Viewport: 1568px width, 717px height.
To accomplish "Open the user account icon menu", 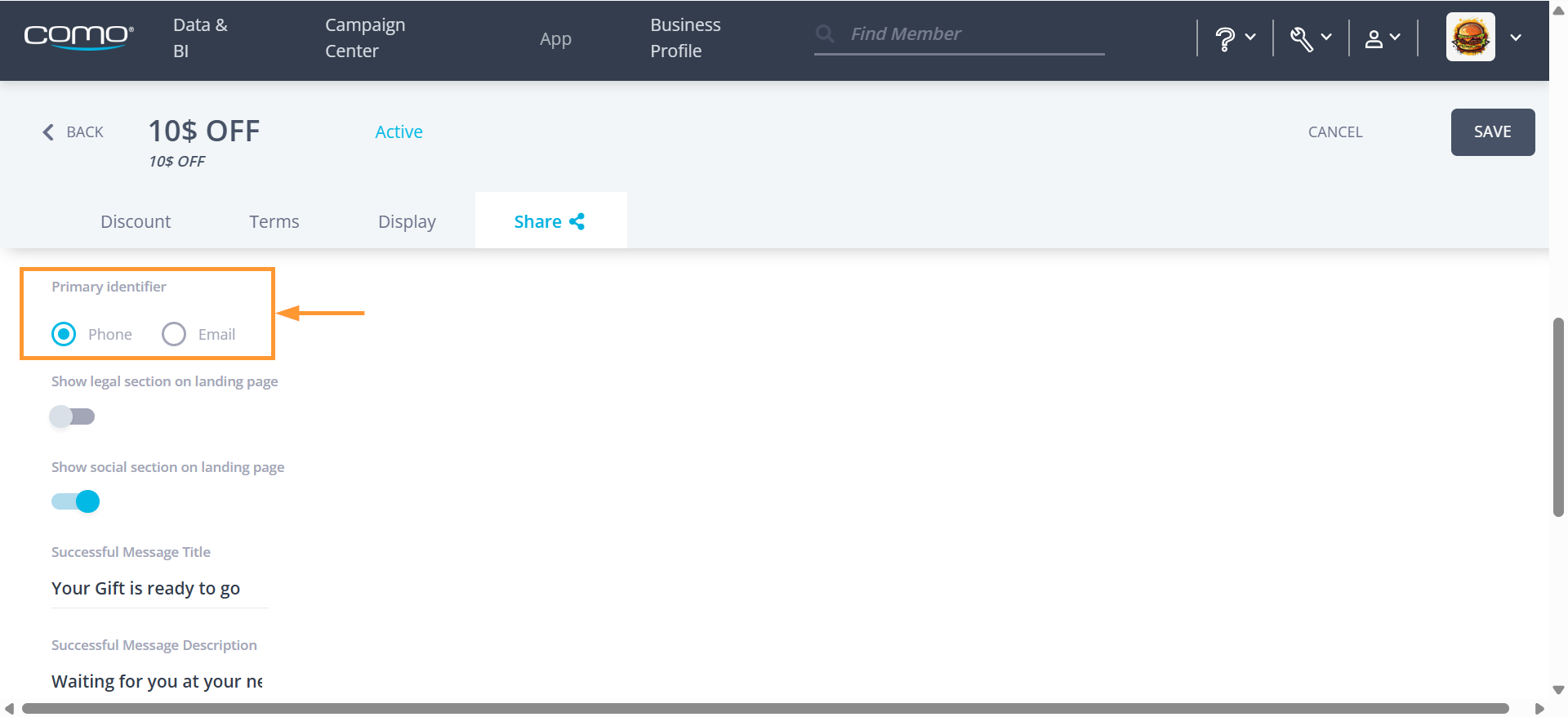I will (1374, 38).
